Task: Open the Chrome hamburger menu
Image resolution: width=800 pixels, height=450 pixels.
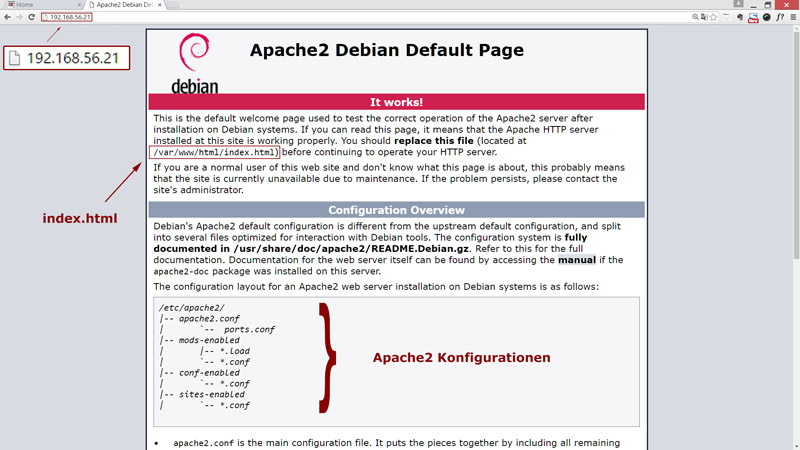Action: tap(793, 17)
